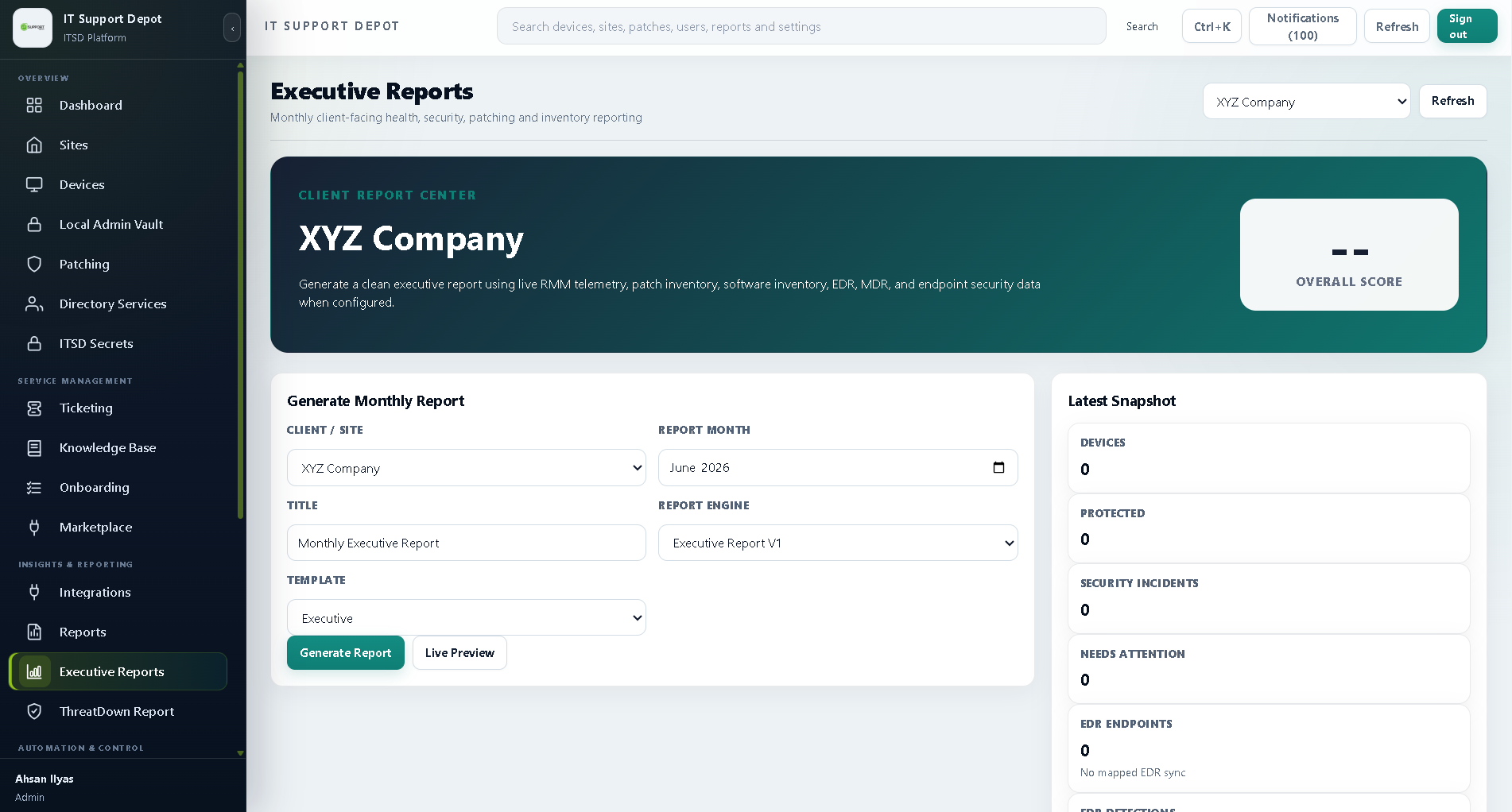Image resolution: width=1512 pixels, height=812 pixels.
Task: Click the sidebar scroll down arrow
Action: pos(240,753)
